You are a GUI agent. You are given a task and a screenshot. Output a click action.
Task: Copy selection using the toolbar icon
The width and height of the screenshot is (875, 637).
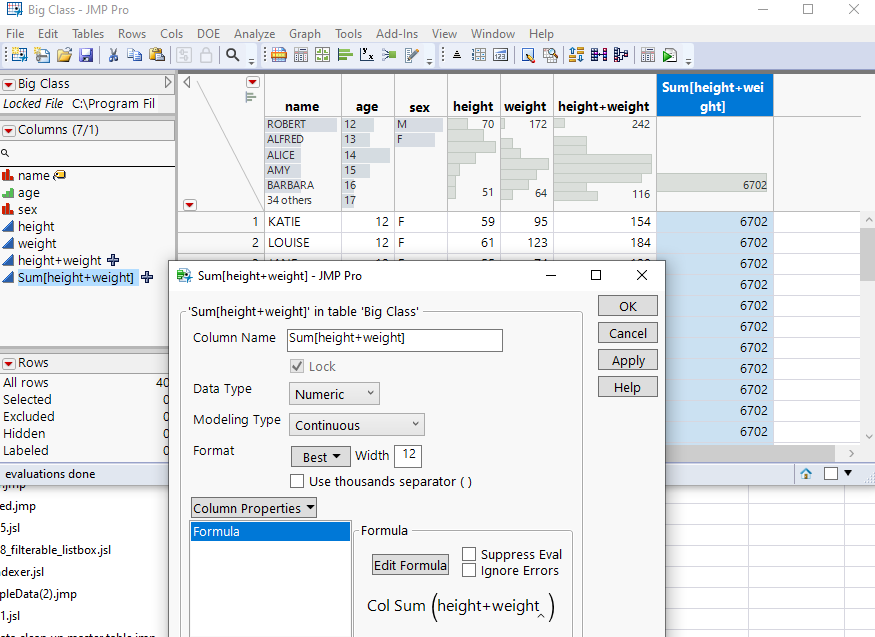(x=135, y=56)
